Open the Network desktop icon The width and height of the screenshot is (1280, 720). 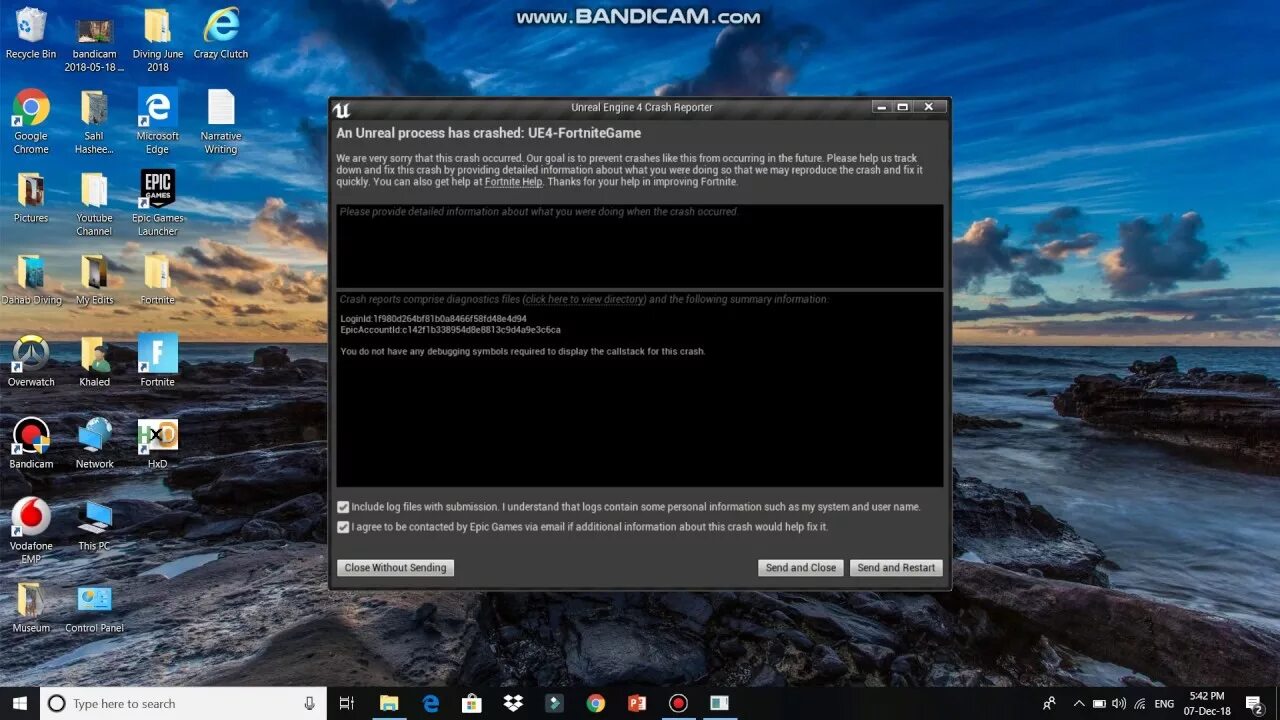pos(94,443)
